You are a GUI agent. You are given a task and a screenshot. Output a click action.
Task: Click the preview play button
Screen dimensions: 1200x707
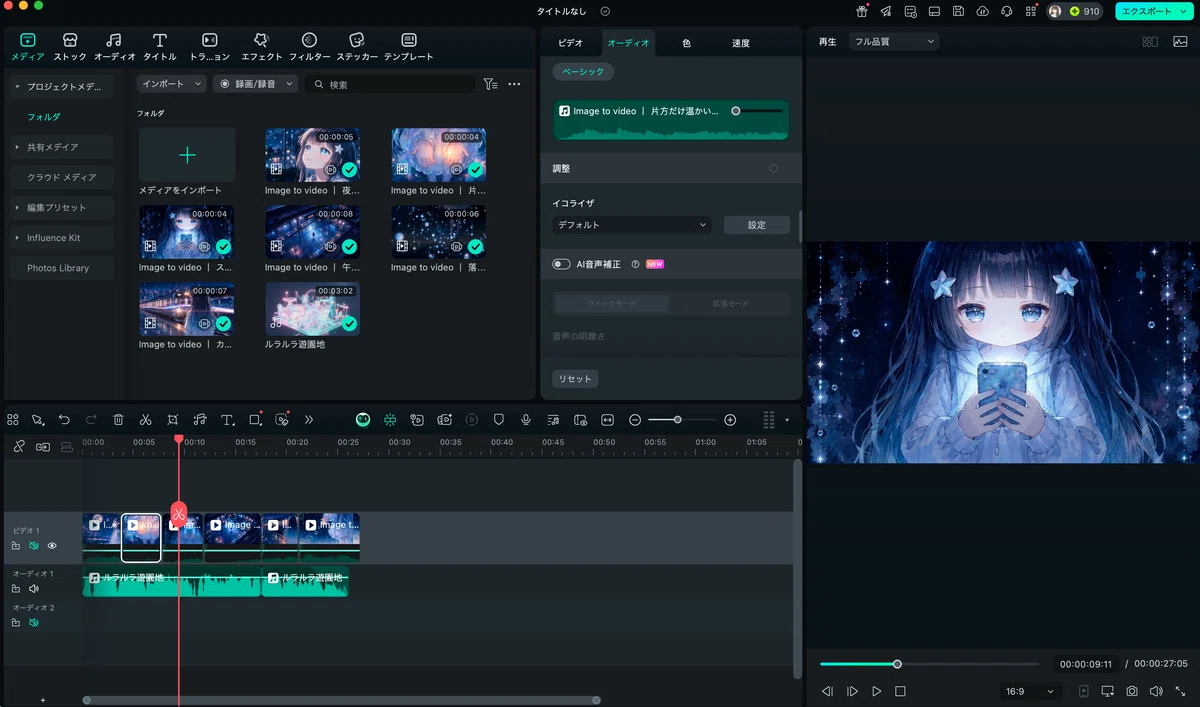(x=876, y=691)
